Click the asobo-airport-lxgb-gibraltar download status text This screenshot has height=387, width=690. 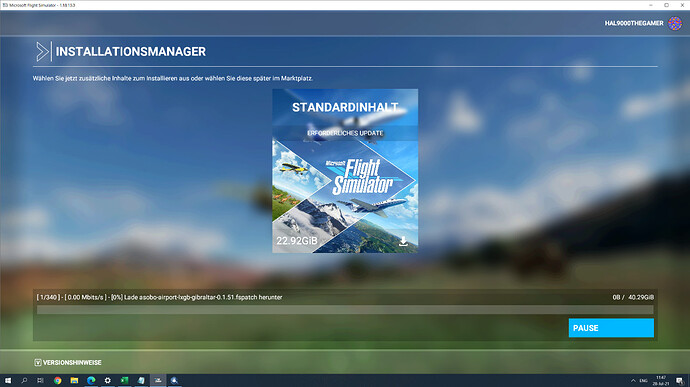[159, 297]
